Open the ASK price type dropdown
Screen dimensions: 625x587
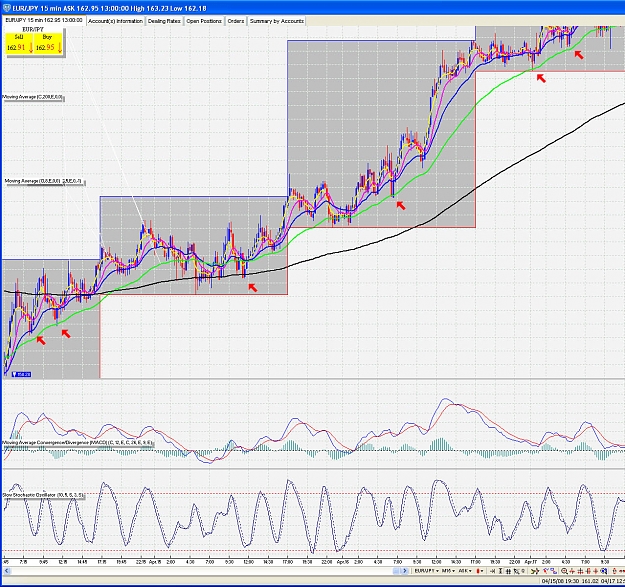click(465, 571)
